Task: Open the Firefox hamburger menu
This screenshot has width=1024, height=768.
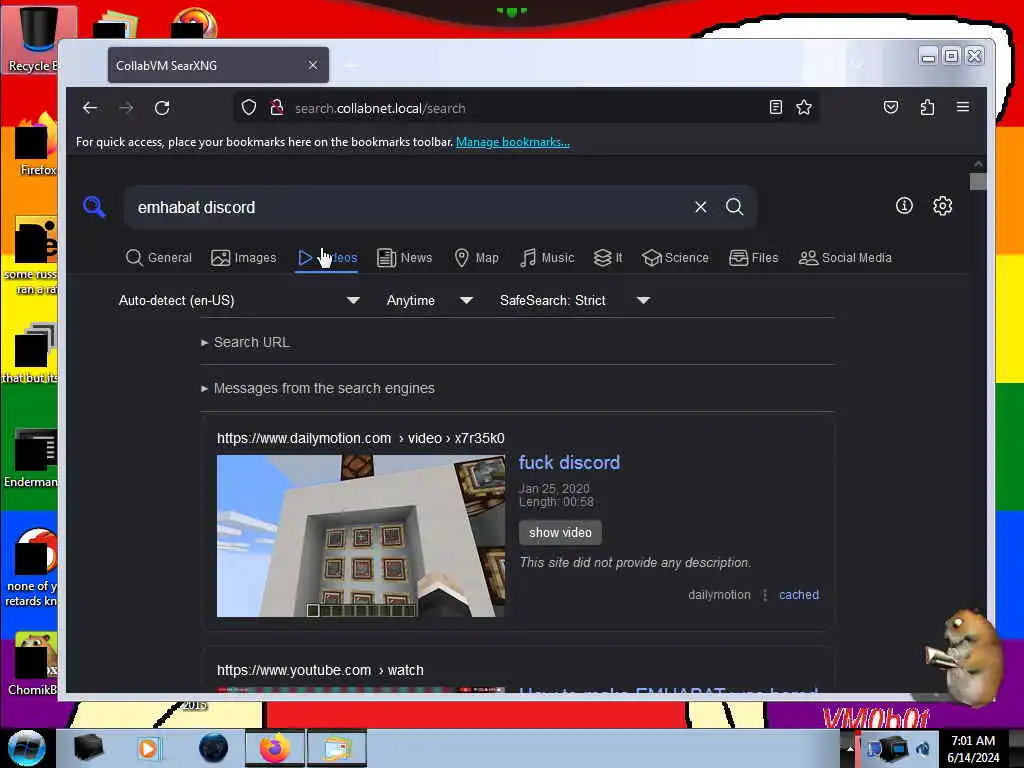Action: point(963,107)
